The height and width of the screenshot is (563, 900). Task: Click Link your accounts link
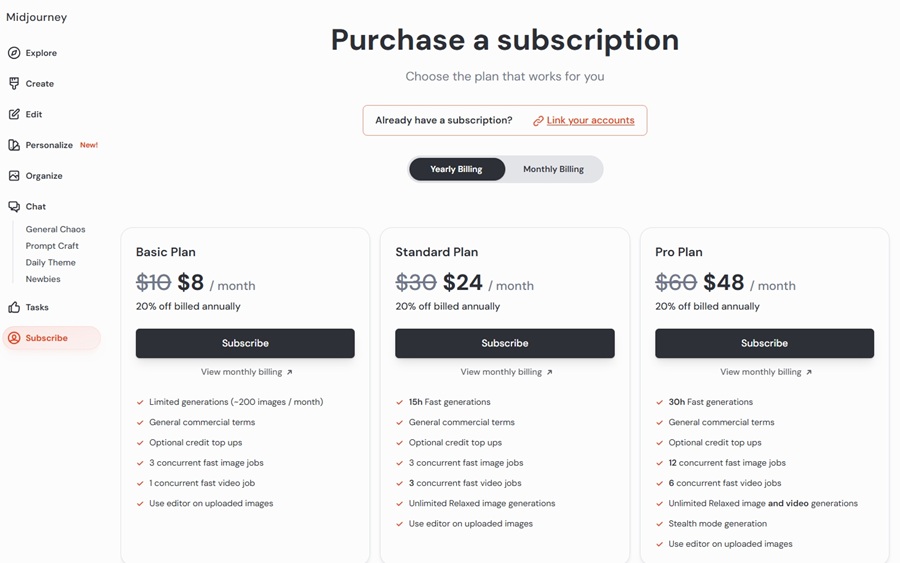click(x=590, y=121)
